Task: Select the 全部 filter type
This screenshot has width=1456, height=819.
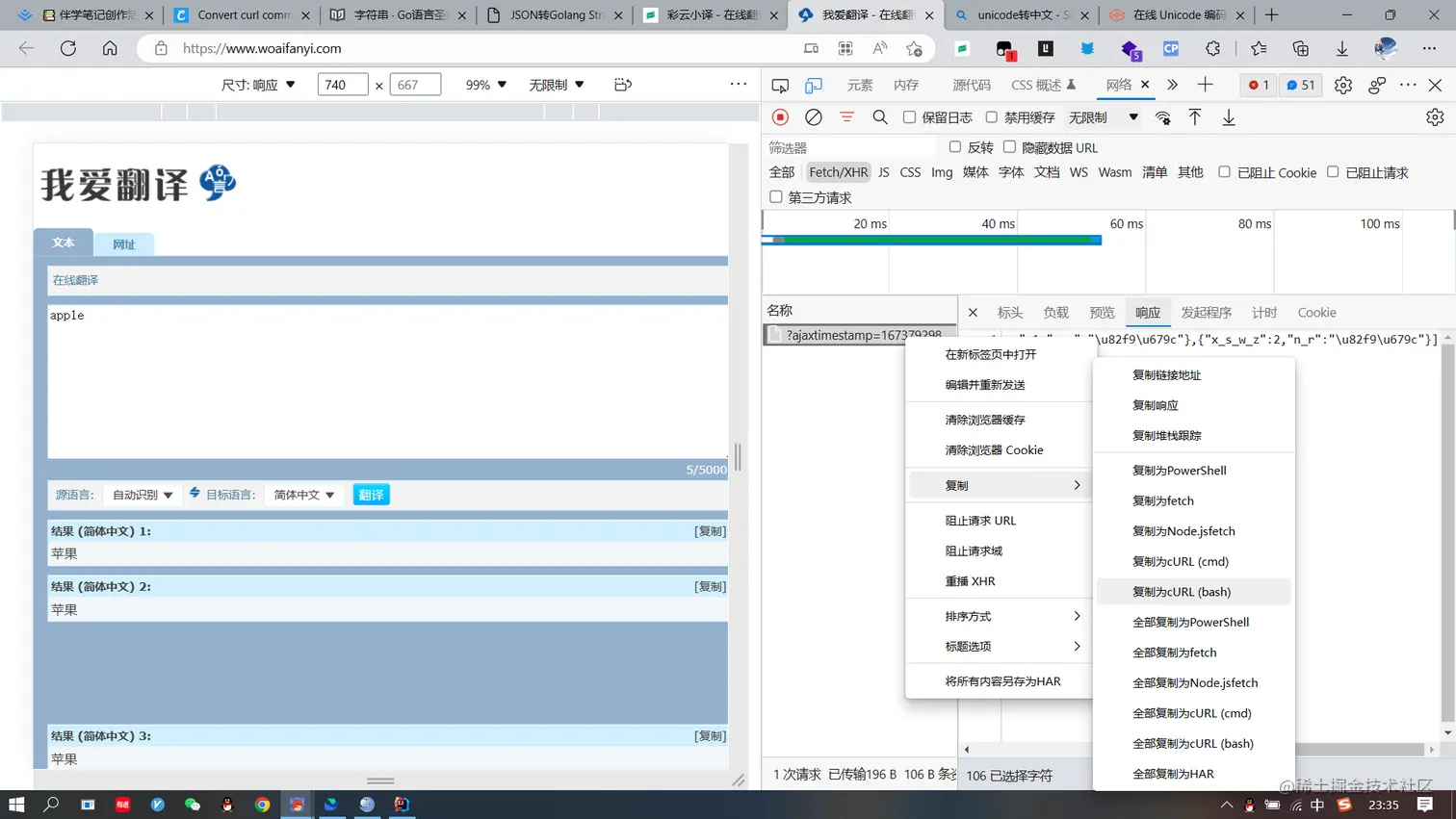Action: click(x=782, y=172)
